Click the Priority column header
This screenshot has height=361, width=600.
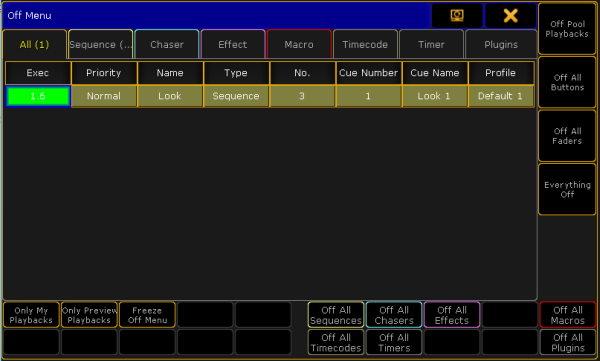tap(104, 73)
